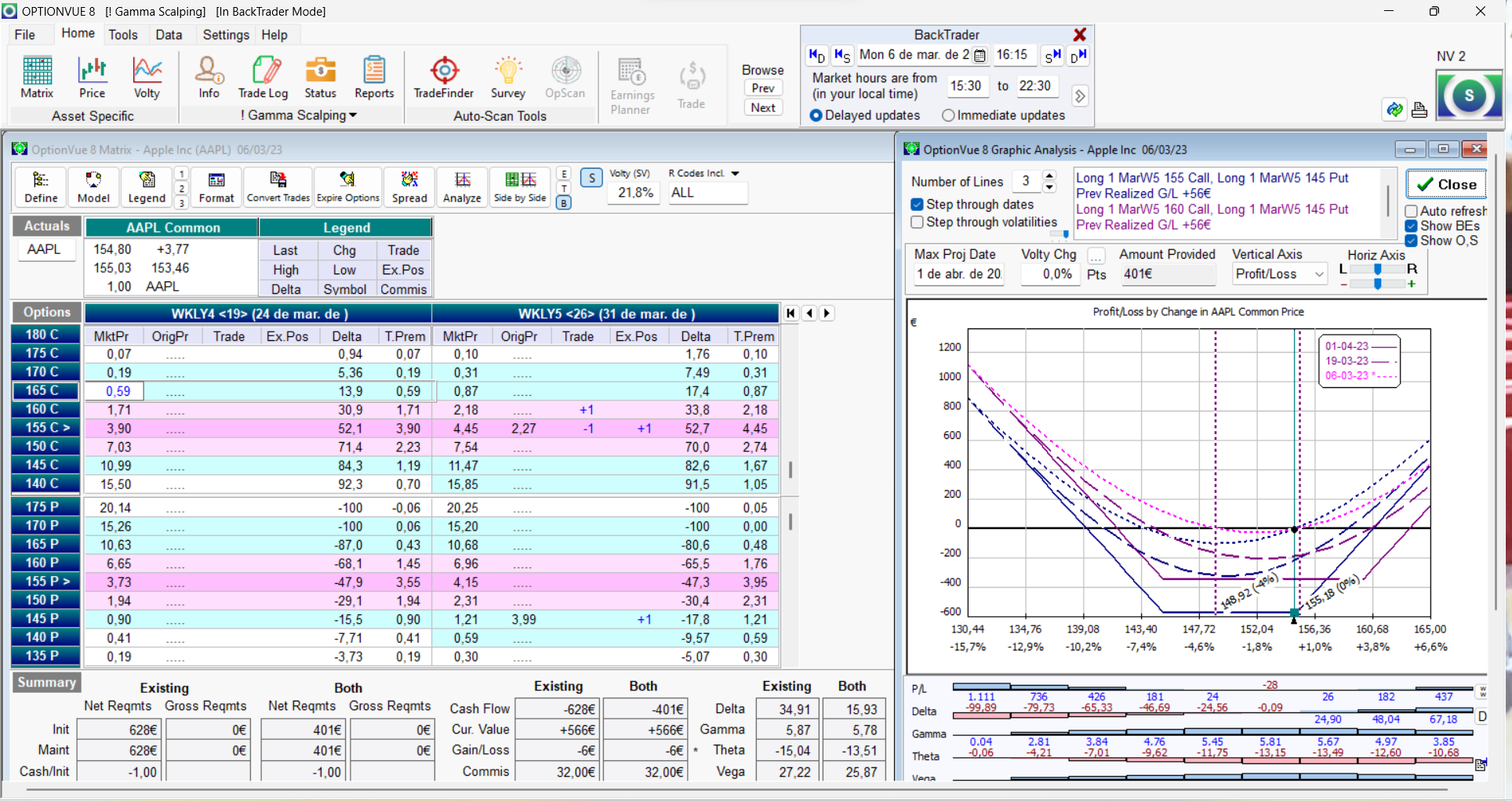The image size is (1512, 801).
Task: Toggle the S button in Matrix toolbar
Action: 592,178
